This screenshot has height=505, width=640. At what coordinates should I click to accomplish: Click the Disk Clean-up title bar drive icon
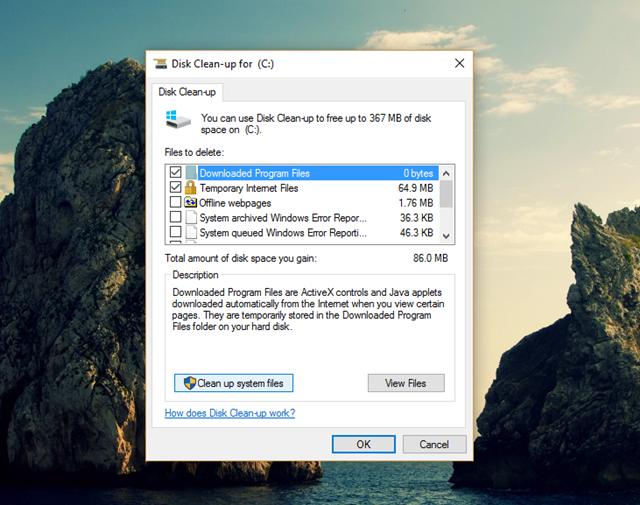[160, 64]
